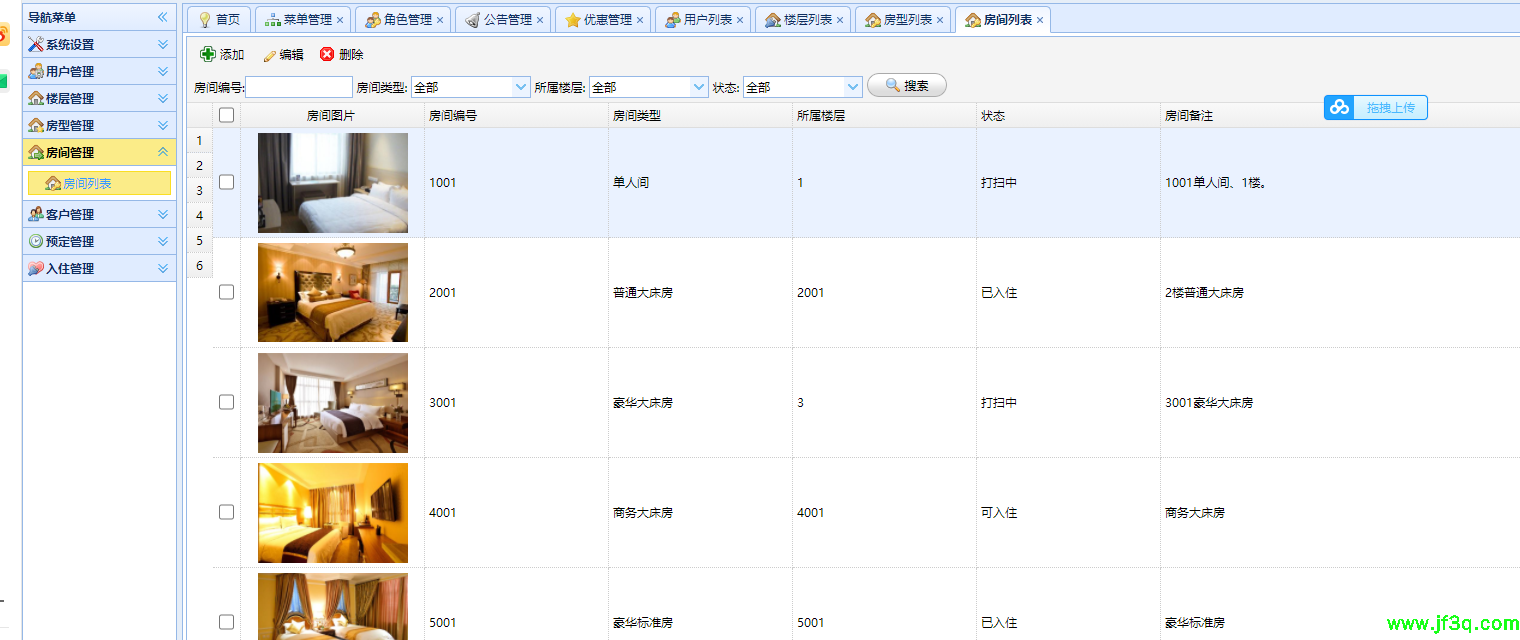
Task: Click the 搜索 search button
Action: click(906, 85)
